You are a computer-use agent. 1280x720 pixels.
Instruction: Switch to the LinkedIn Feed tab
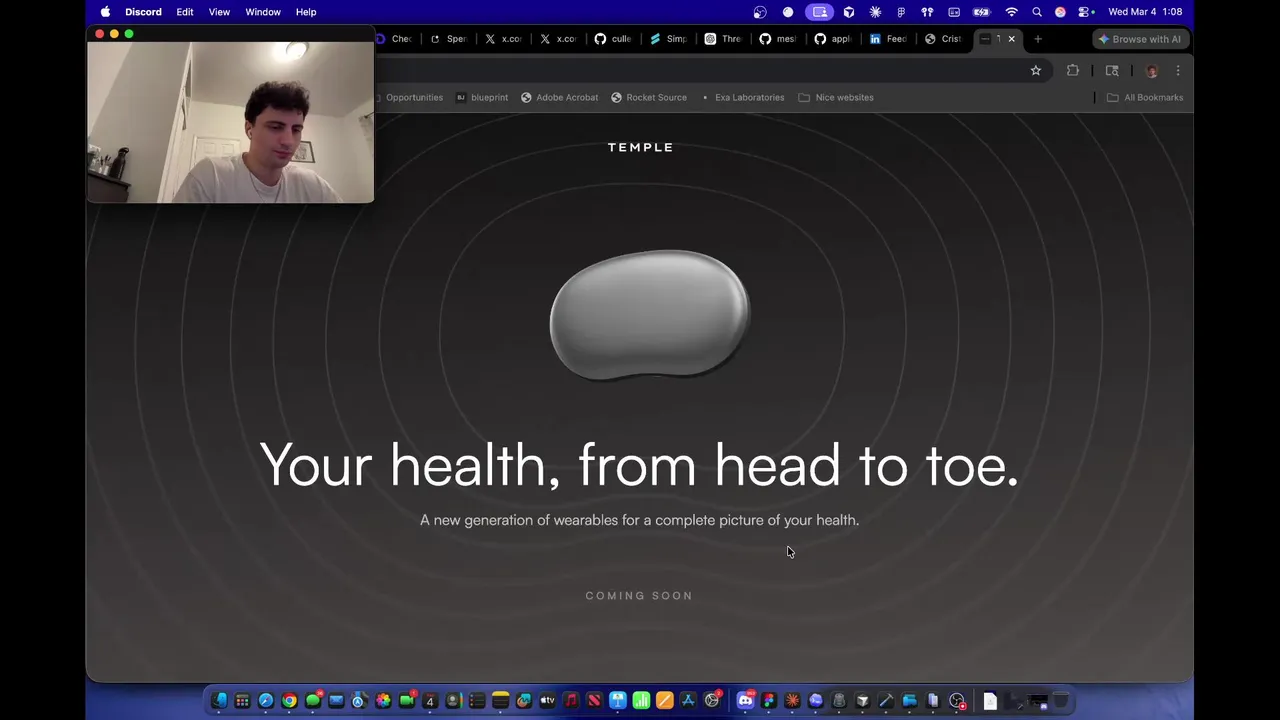(888, 39)
